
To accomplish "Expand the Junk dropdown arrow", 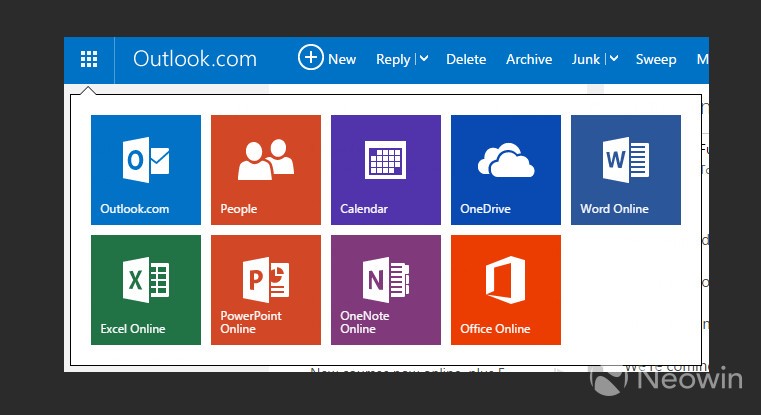I will [x=613, y=59].
